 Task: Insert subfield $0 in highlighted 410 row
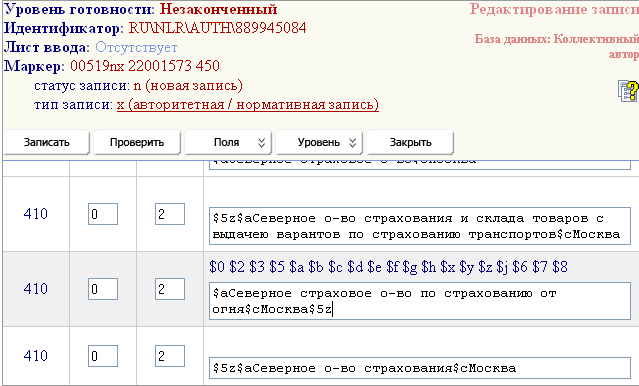pos(217,267)
